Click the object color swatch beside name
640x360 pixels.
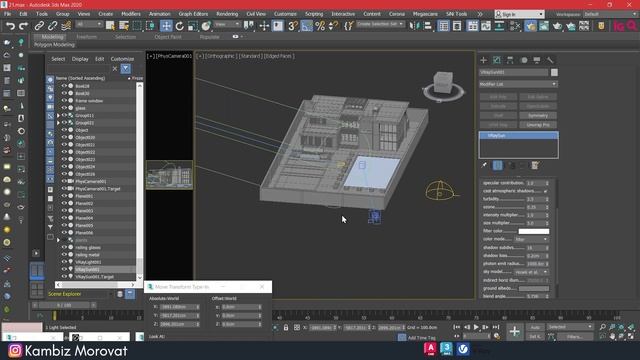[554, 72]
